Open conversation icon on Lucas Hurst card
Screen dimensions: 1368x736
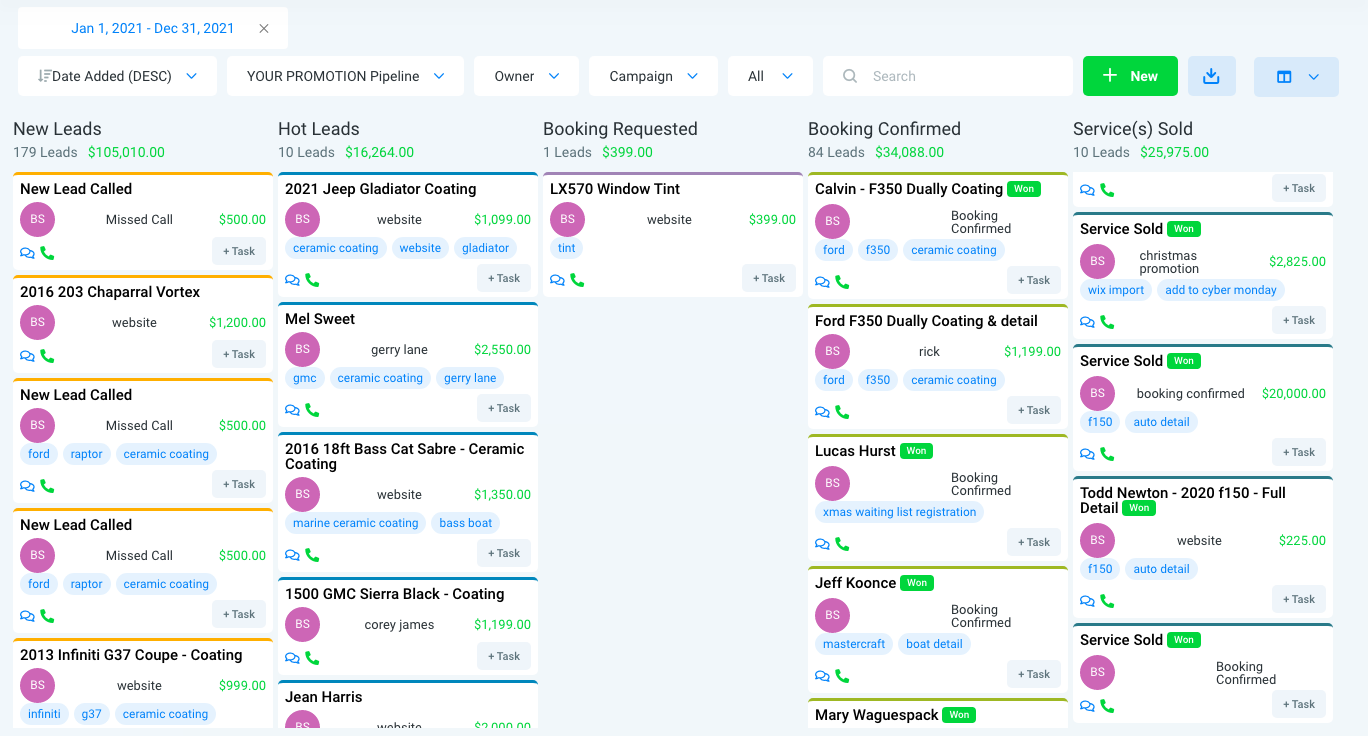822,544
